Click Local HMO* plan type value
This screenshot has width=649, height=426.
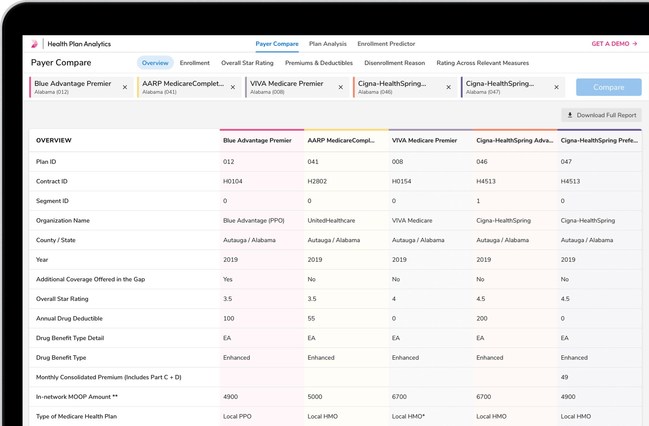tap(409, 416)
